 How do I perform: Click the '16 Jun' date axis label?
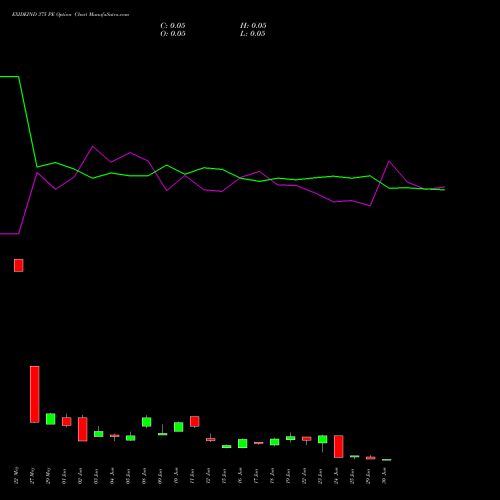click(240, 476)
